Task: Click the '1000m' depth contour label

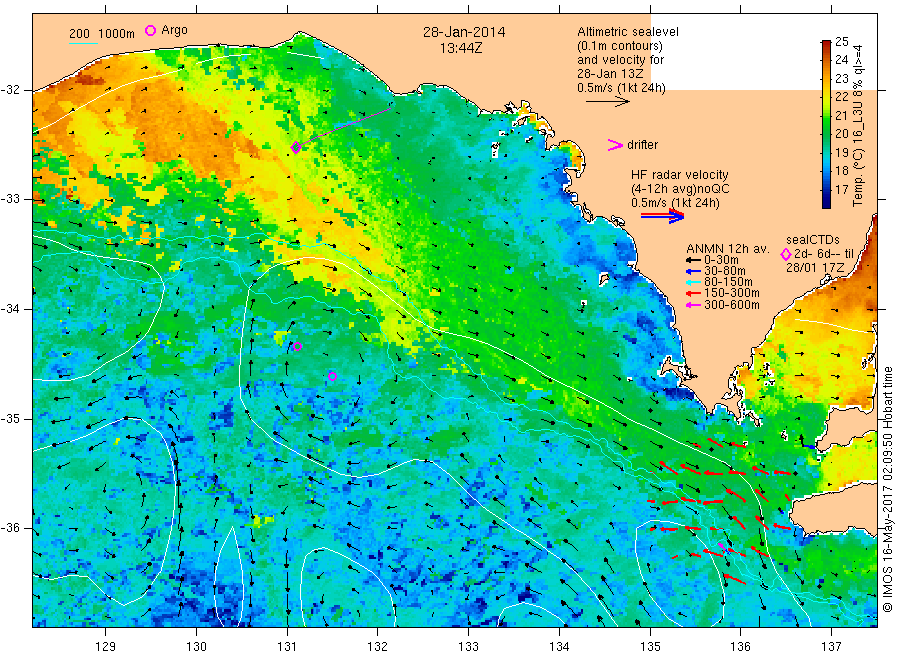Action: click(x=117, y=34)
